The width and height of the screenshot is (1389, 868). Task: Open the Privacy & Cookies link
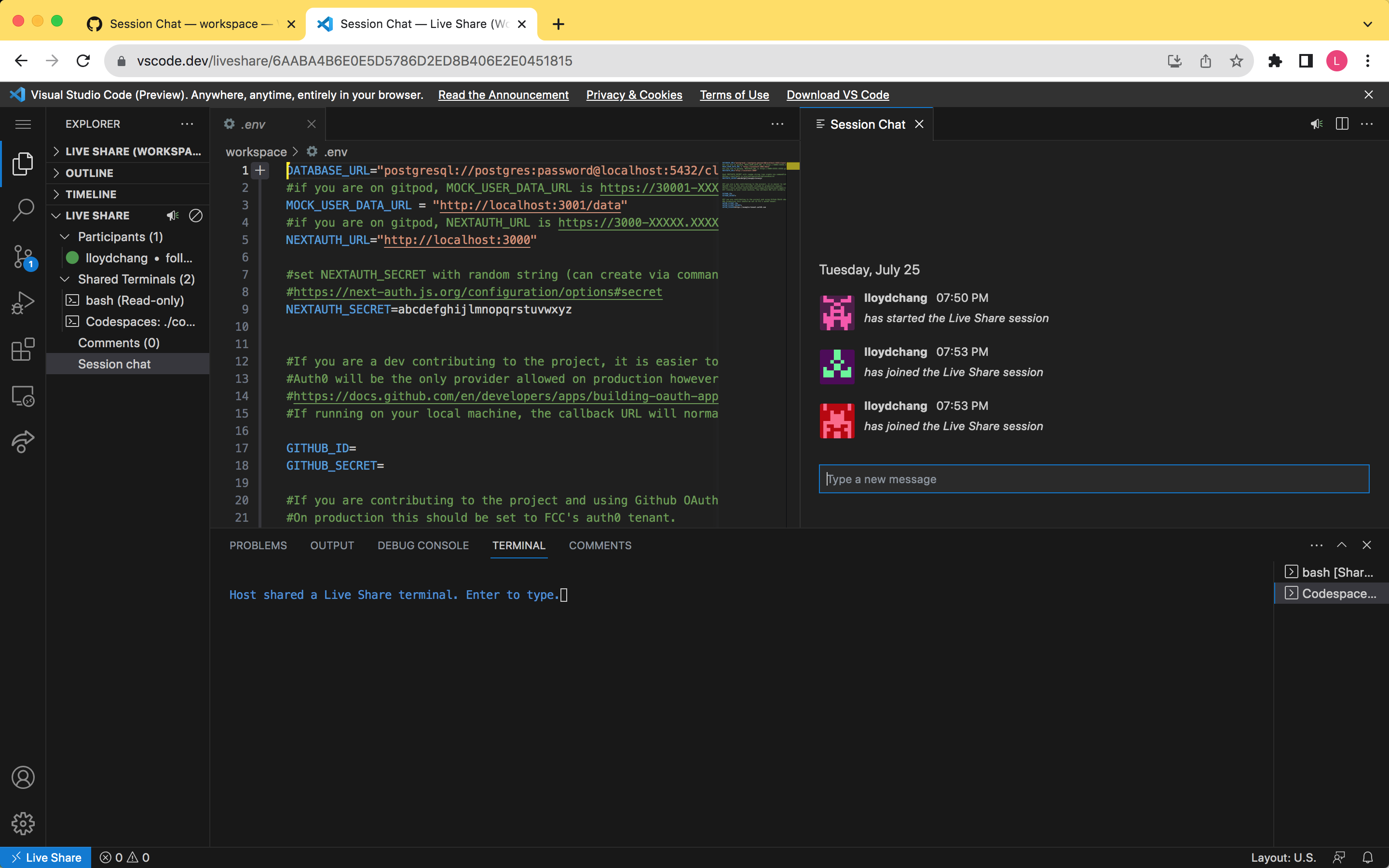click(634, 95)
